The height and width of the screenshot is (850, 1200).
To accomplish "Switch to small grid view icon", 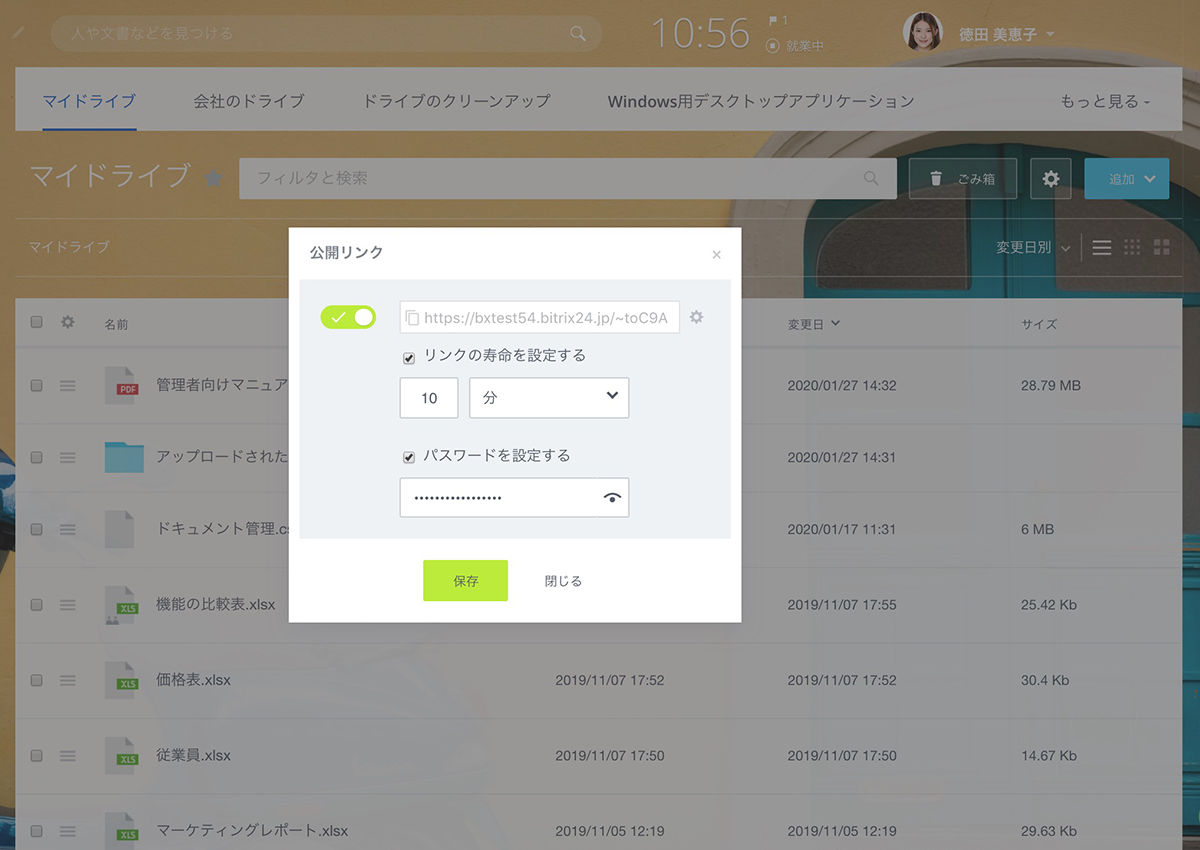I will [x=1132, y=247].
